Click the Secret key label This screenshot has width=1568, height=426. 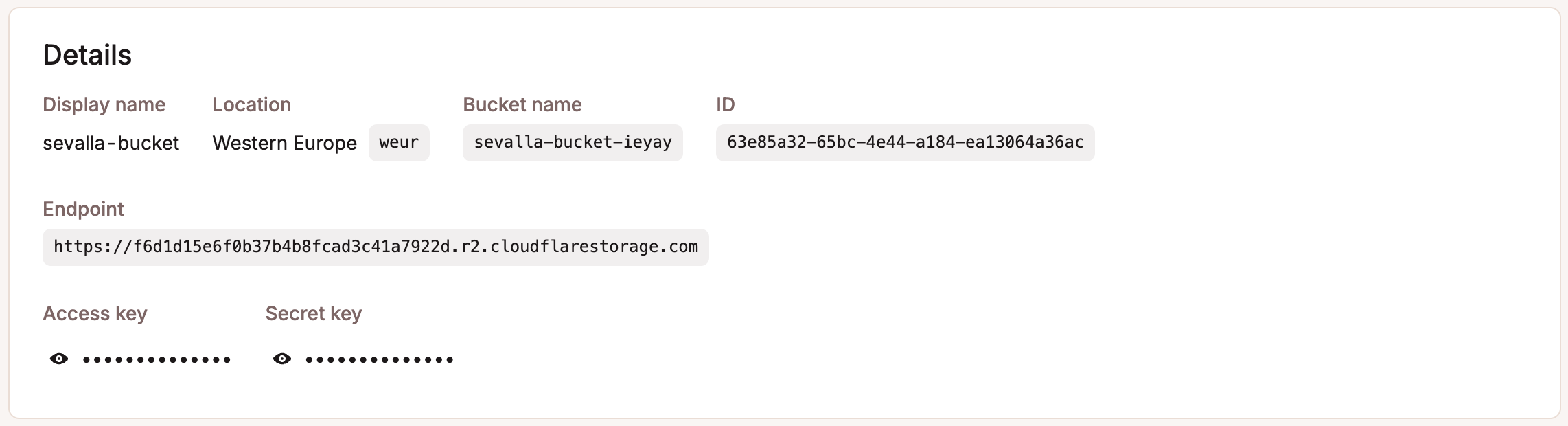[314, 313]
